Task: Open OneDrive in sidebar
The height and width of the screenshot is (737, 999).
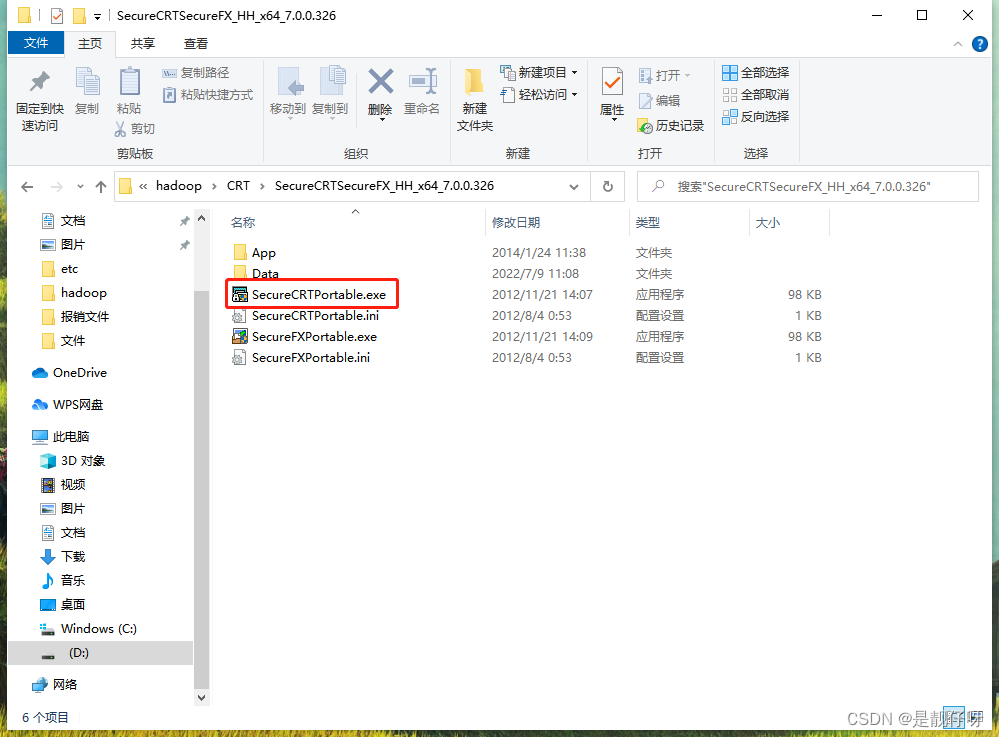Action: 80,373
